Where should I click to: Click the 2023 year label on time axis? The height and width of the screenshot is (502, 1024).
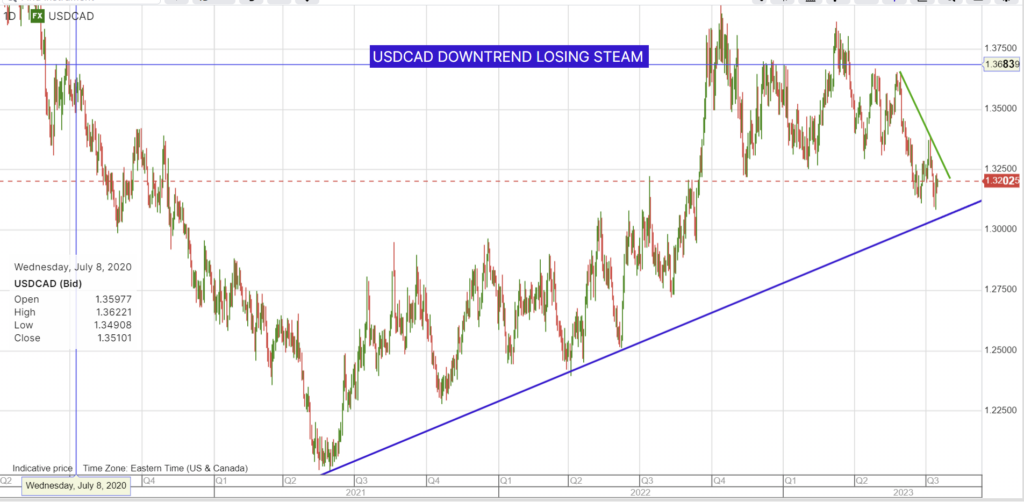tap(903, 493)
